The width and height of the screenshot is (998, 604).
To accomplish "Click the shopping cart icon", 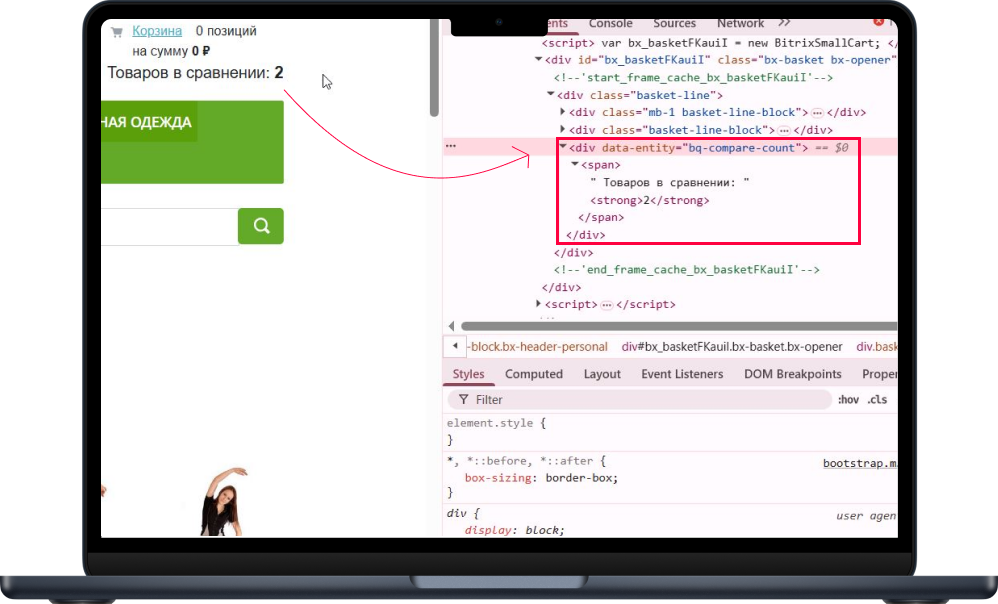I will [117, 32].
